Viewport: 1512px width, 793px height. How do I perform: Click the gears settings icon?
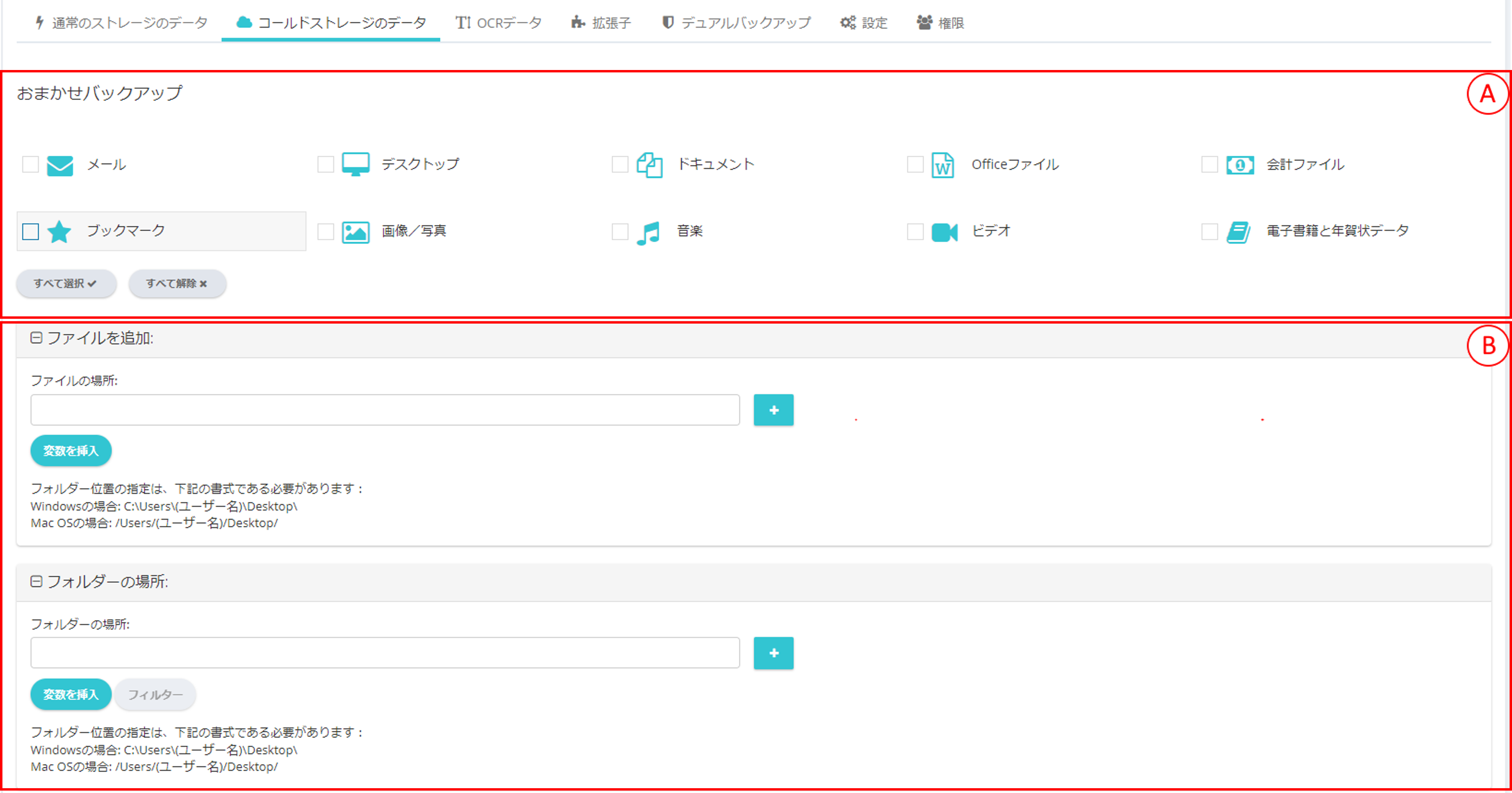(848, 22)
